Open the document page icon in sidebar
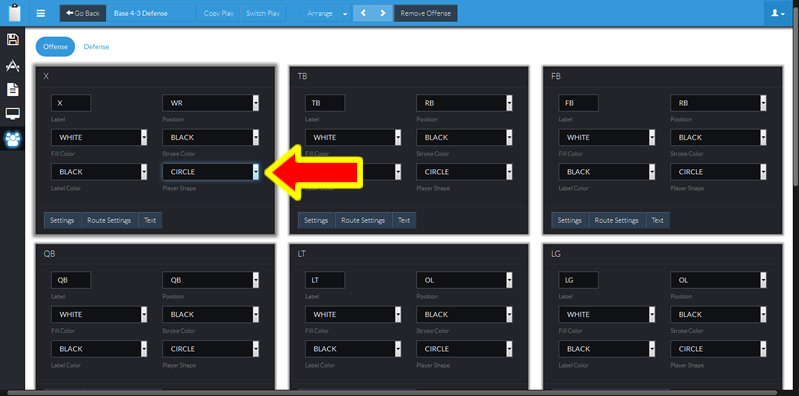799x396 pixels. coord(12,90)
